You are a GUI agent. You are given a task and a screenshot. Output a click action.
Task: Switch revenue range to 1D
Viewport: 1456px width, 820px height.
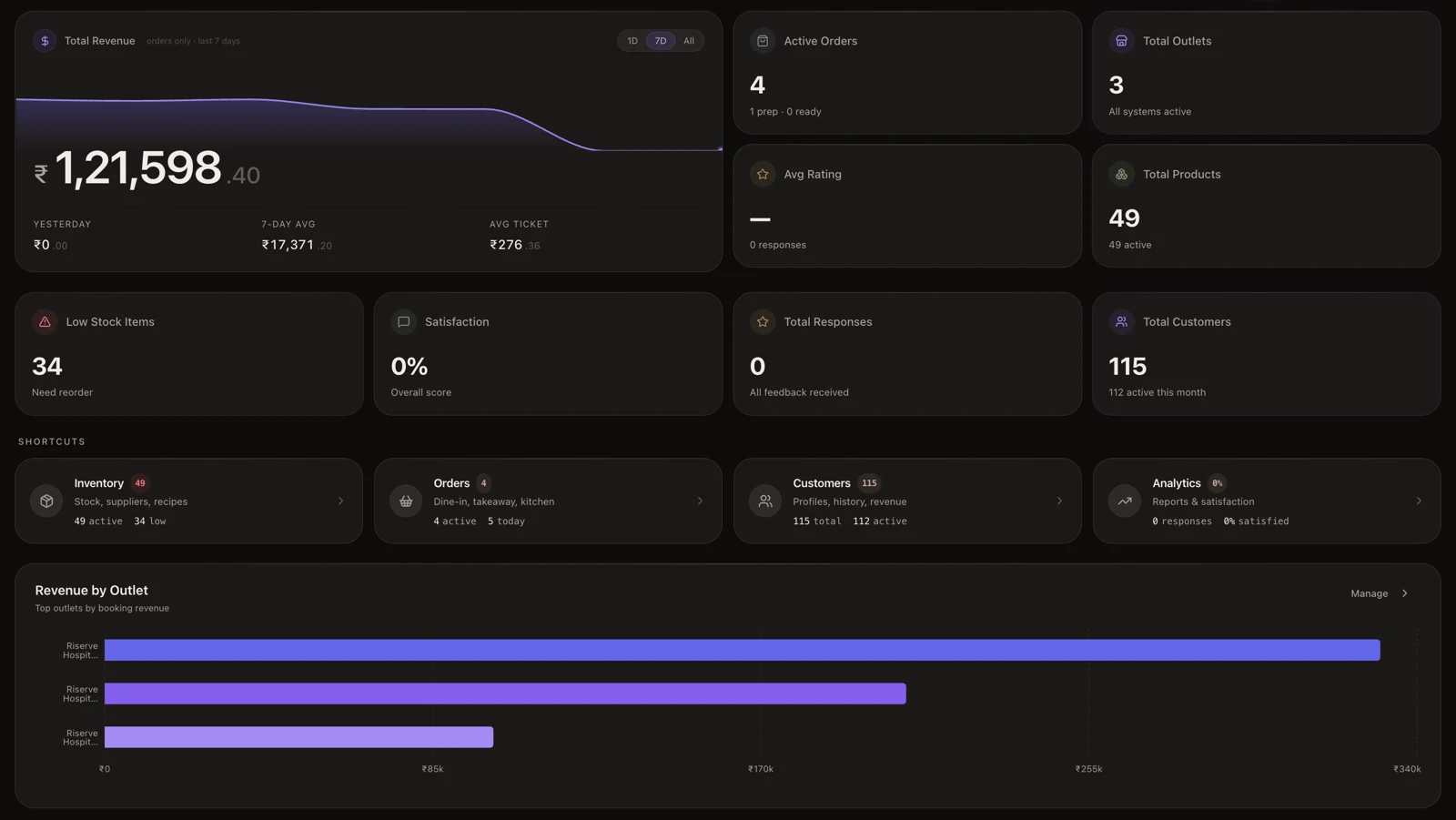pyautogui.click(x=632, y=41)
